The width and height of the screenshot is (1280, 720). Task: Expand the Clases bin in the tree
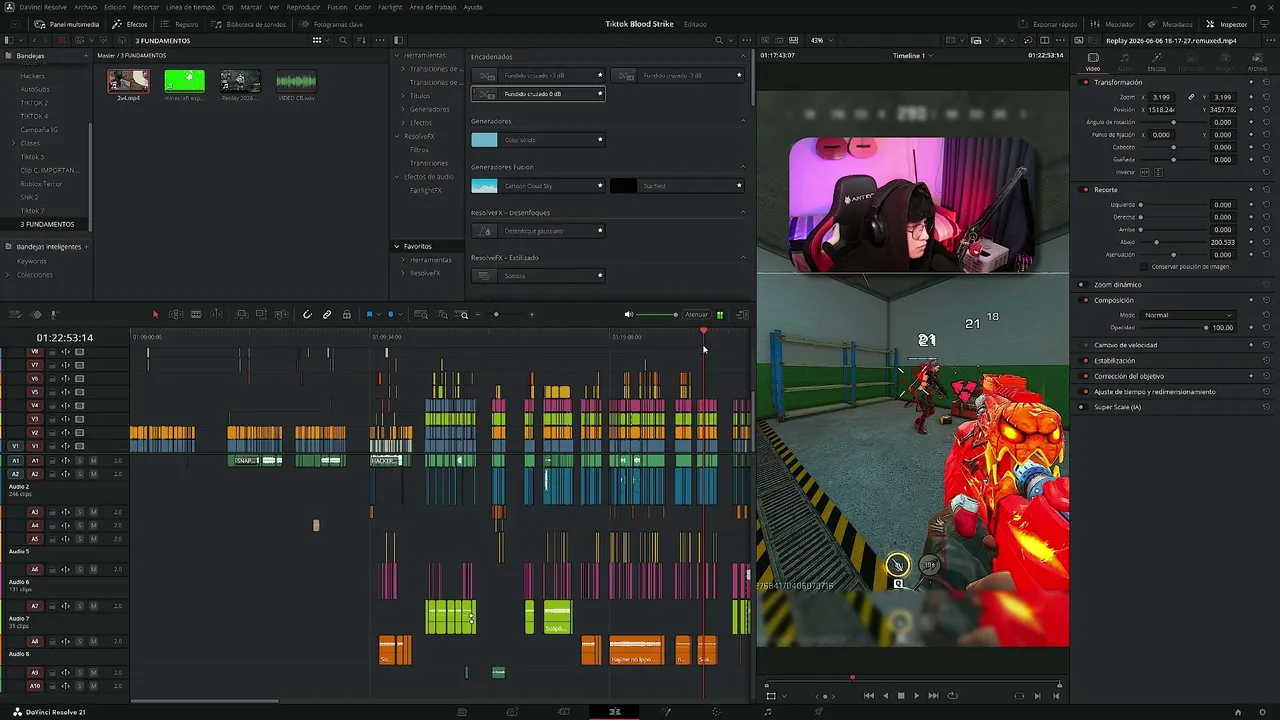click(13, 143)
